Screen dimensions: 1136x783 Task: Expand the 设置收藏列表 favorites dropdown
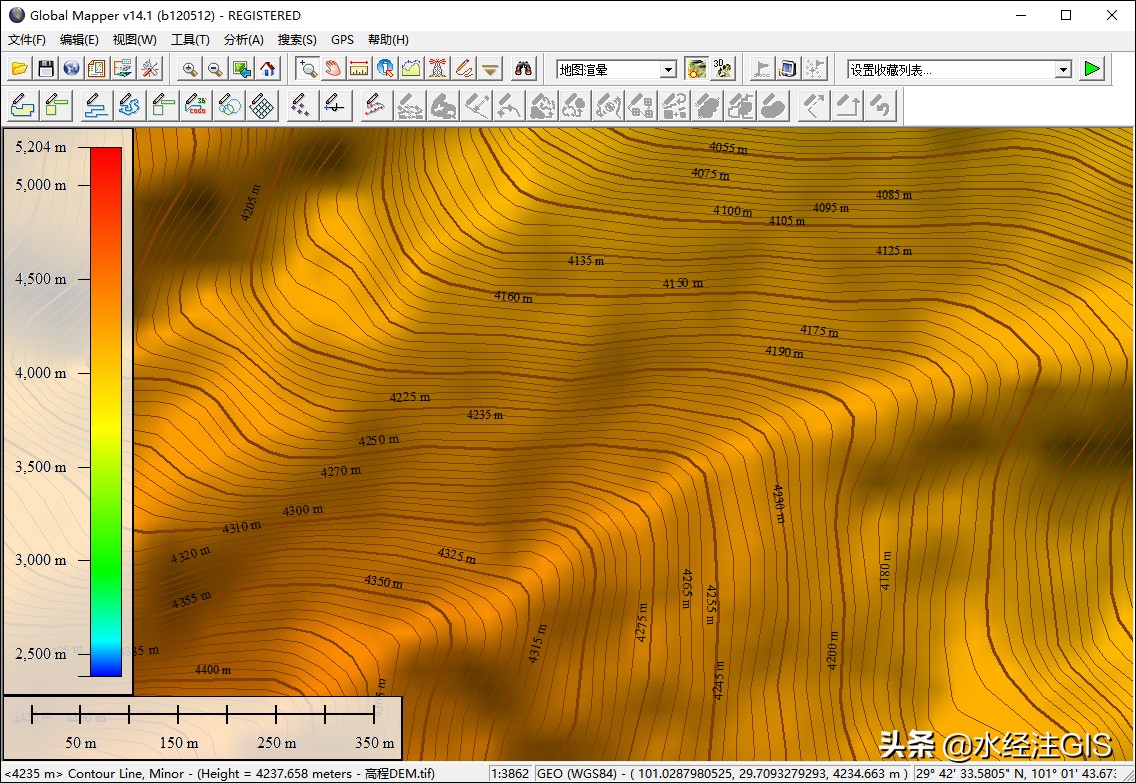point(1063,70)
